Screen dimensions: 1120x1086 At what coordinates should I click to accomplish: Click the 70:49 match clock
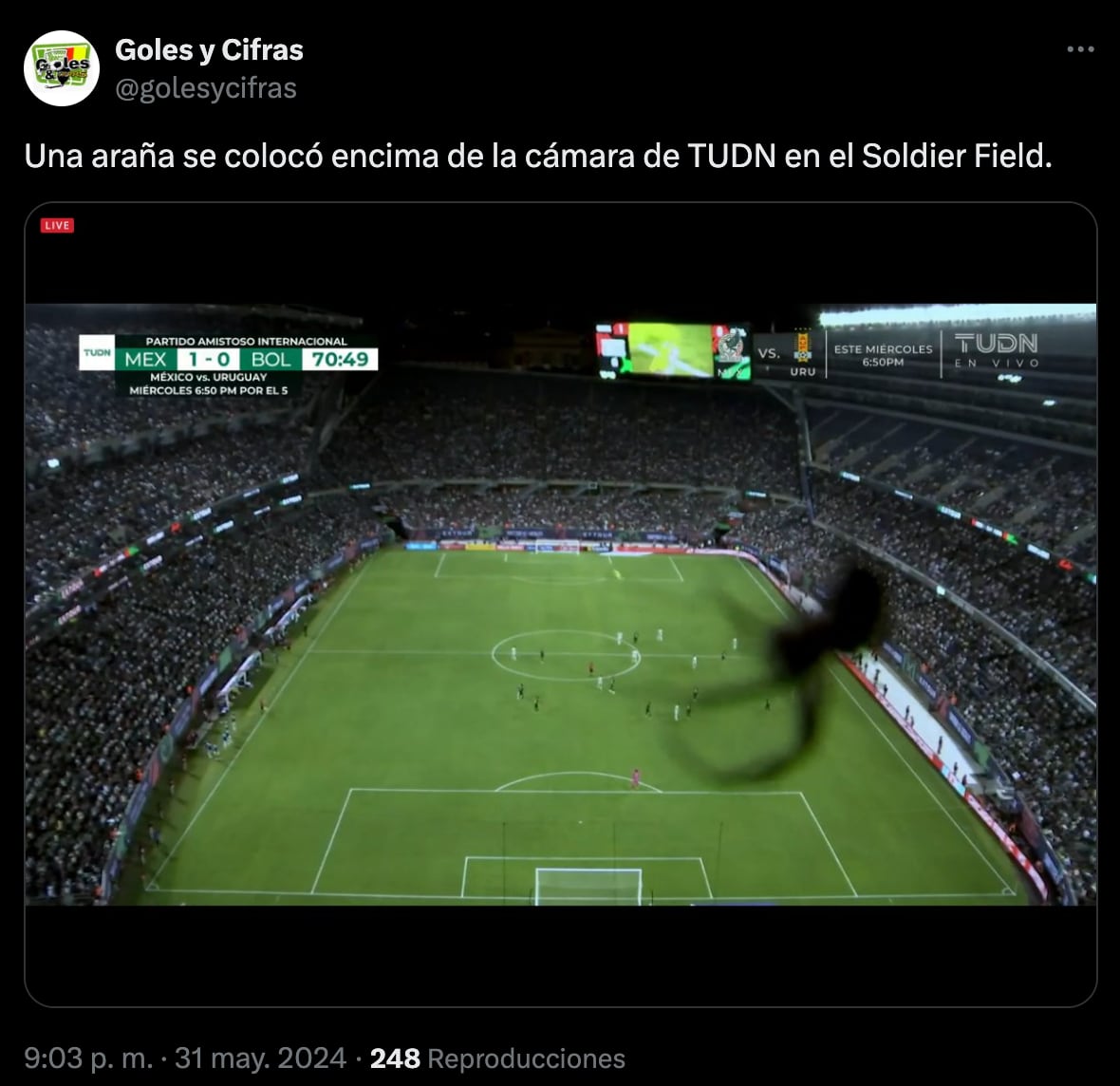pyautogui.click(x=340, y=360)
